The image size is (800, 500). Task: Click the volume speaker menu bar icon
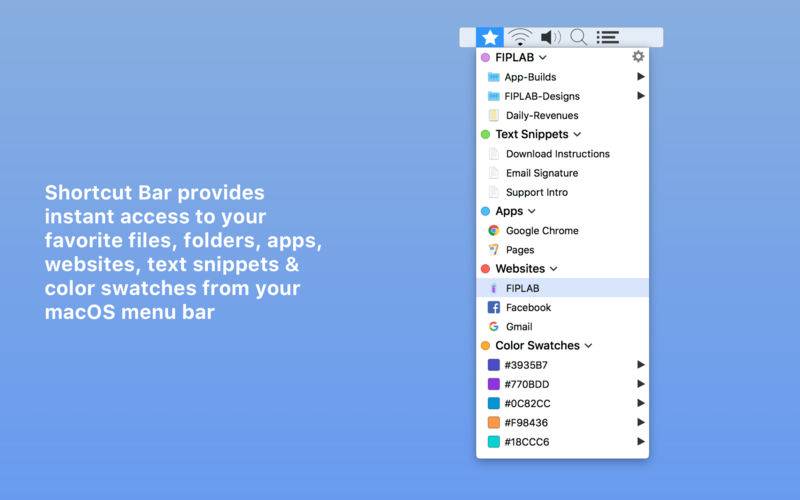click(551, 37)
